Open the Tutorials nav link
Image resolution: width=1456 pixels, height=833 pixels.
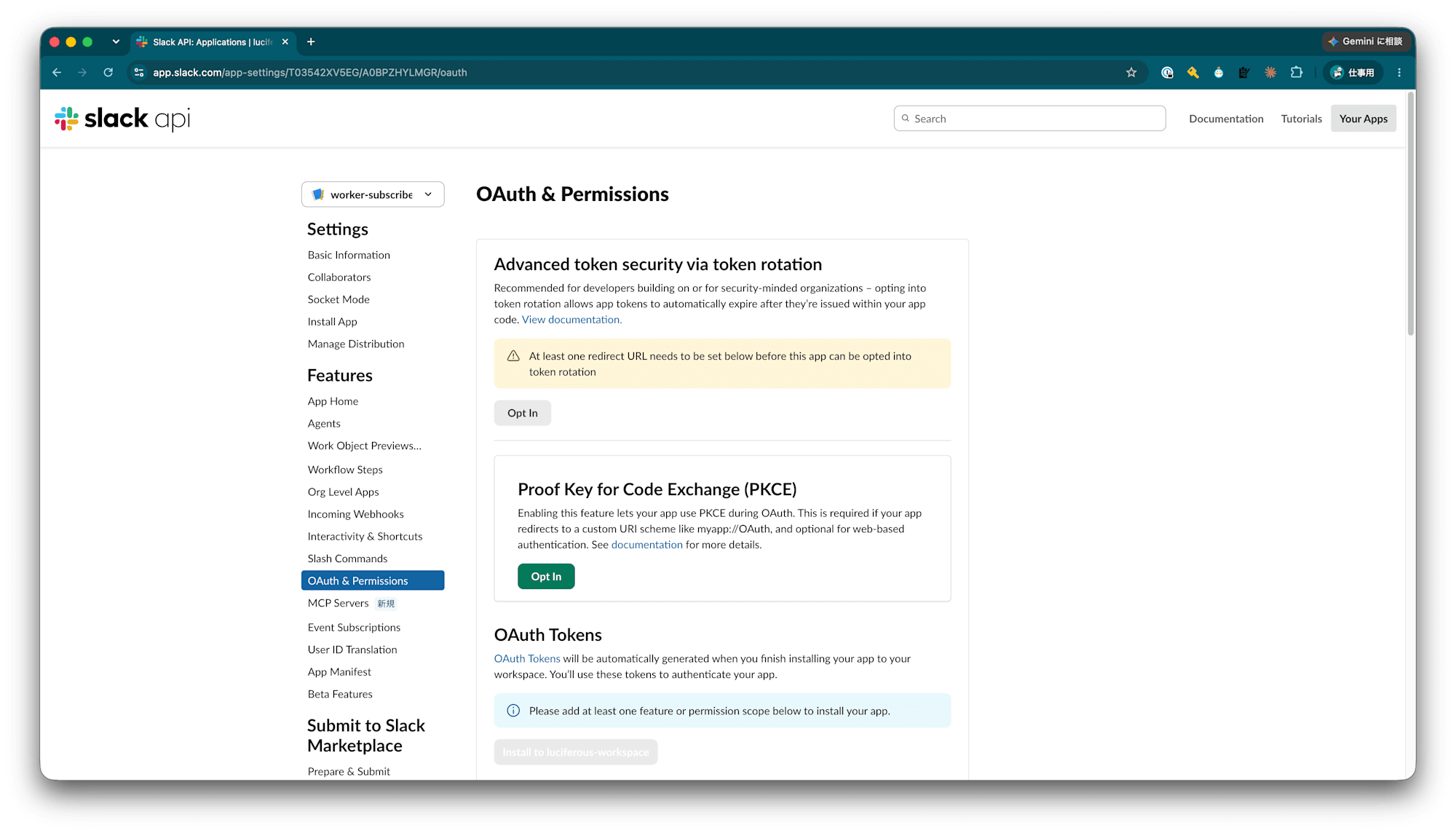(x=1301, y=119)
